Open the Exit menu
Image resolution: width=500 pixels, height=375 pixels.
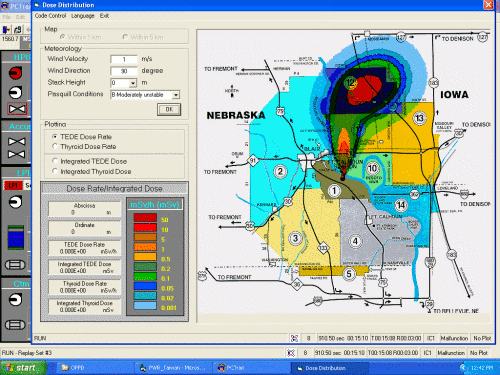coord(104,16)
